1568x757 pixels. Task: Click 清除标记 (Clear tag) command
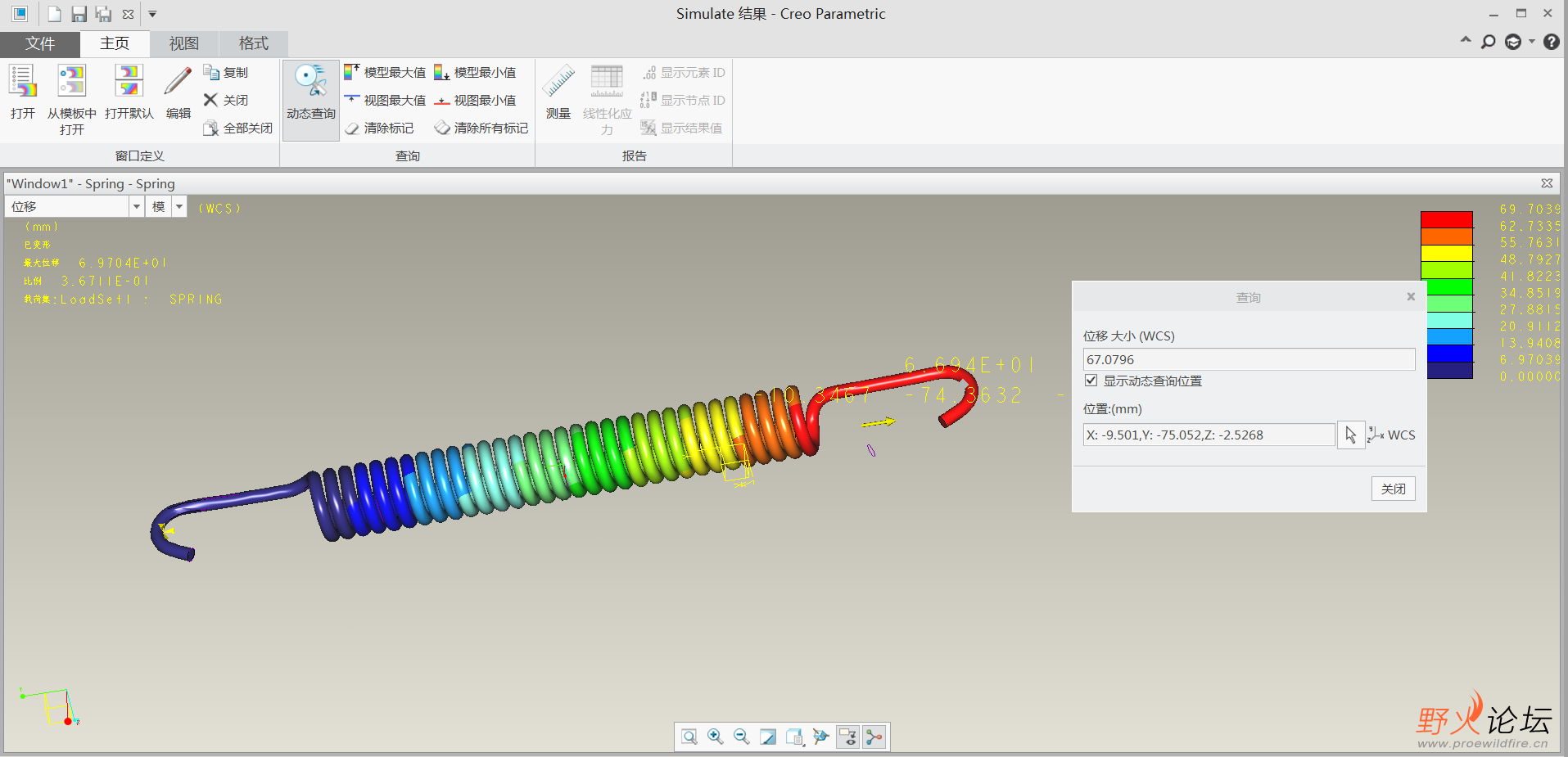point(379,128)
